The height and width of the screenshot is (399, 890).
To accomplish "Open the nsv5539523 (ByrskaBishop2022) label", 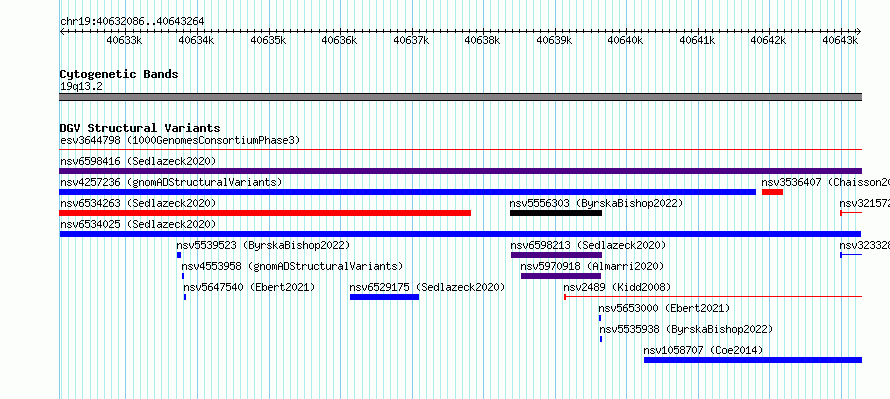I will pos(263,245).
